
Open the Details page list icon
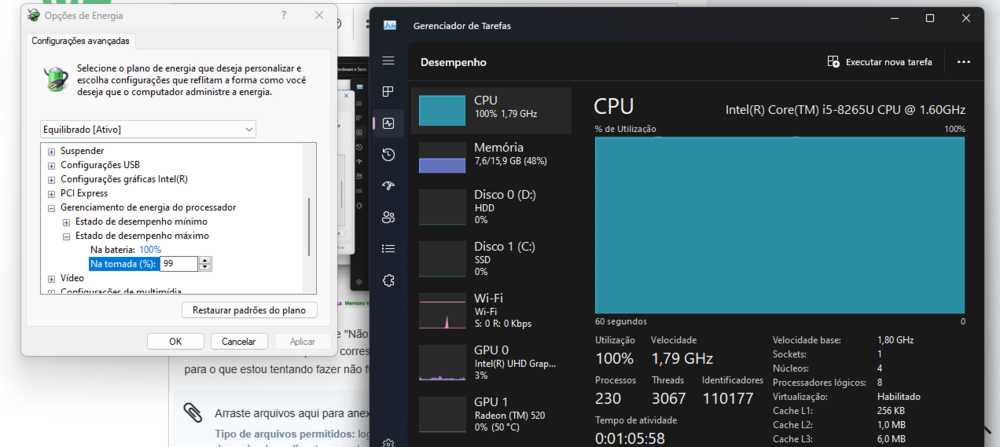[388, 248]
